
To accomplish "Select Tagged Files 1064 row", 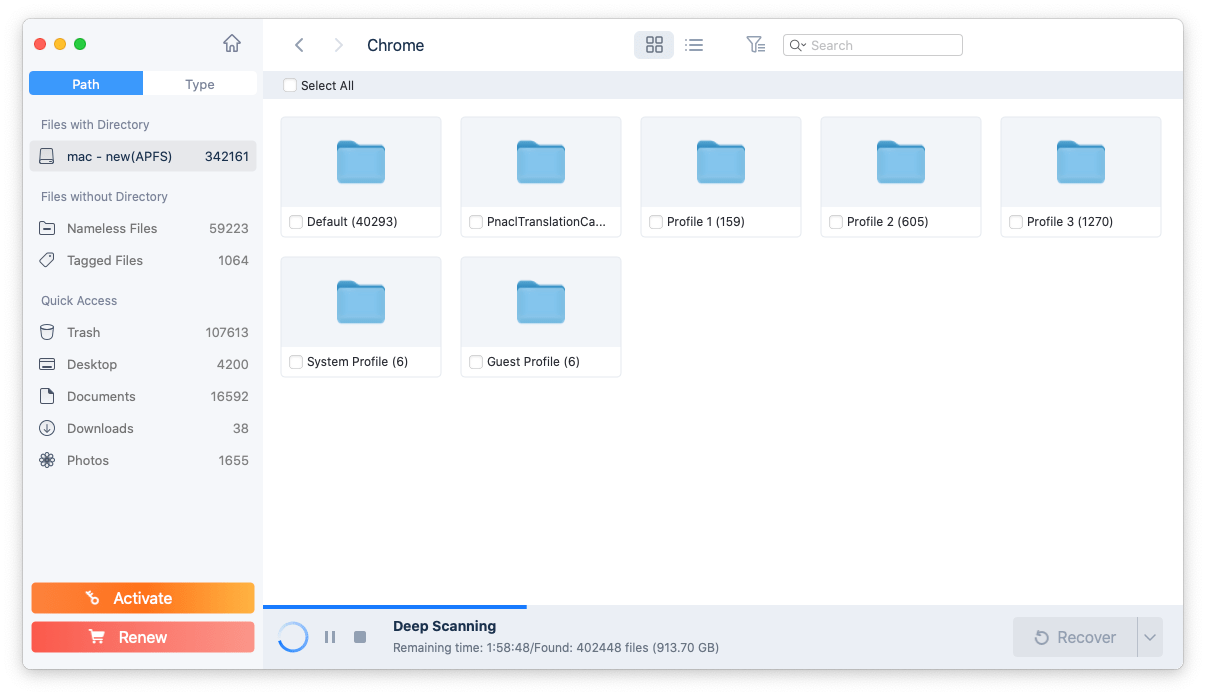I will tap(143, 260).
